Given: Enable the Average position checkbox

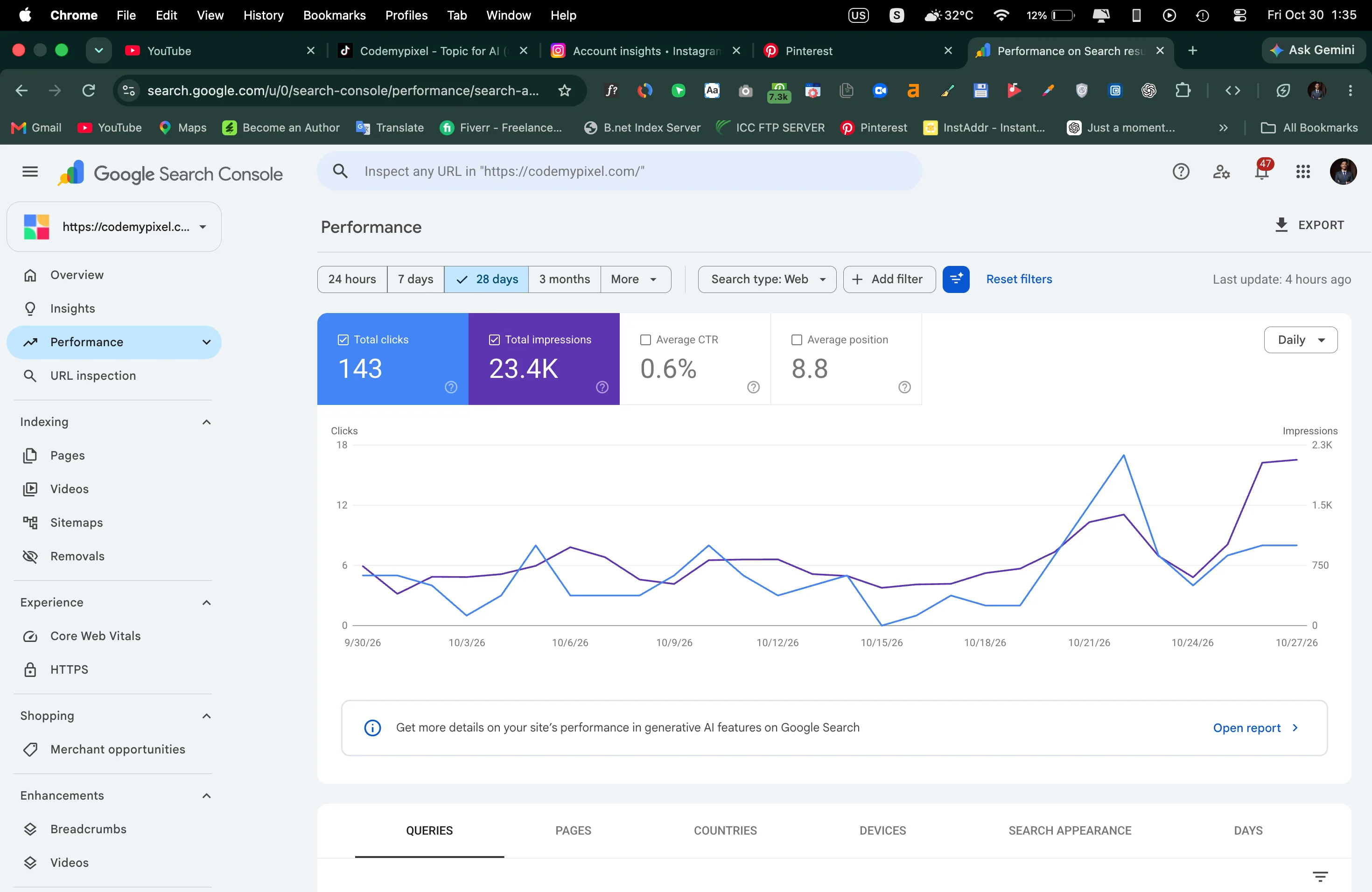Looking at the screenshot, I should [797, 340].
